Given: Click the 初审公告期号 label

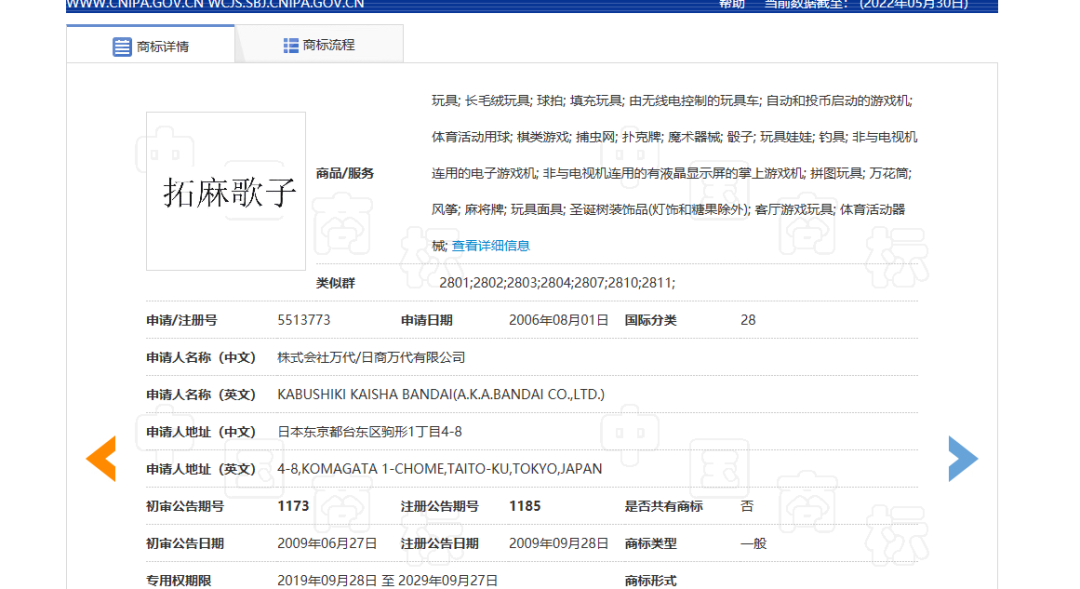Looking at the screenshot, I should (x=185, y=506).
